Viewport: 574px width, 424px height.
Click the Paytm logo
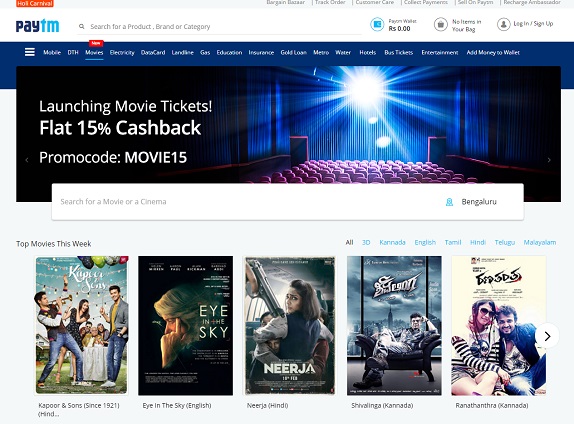pyautogui.click(x=37, y=26)
